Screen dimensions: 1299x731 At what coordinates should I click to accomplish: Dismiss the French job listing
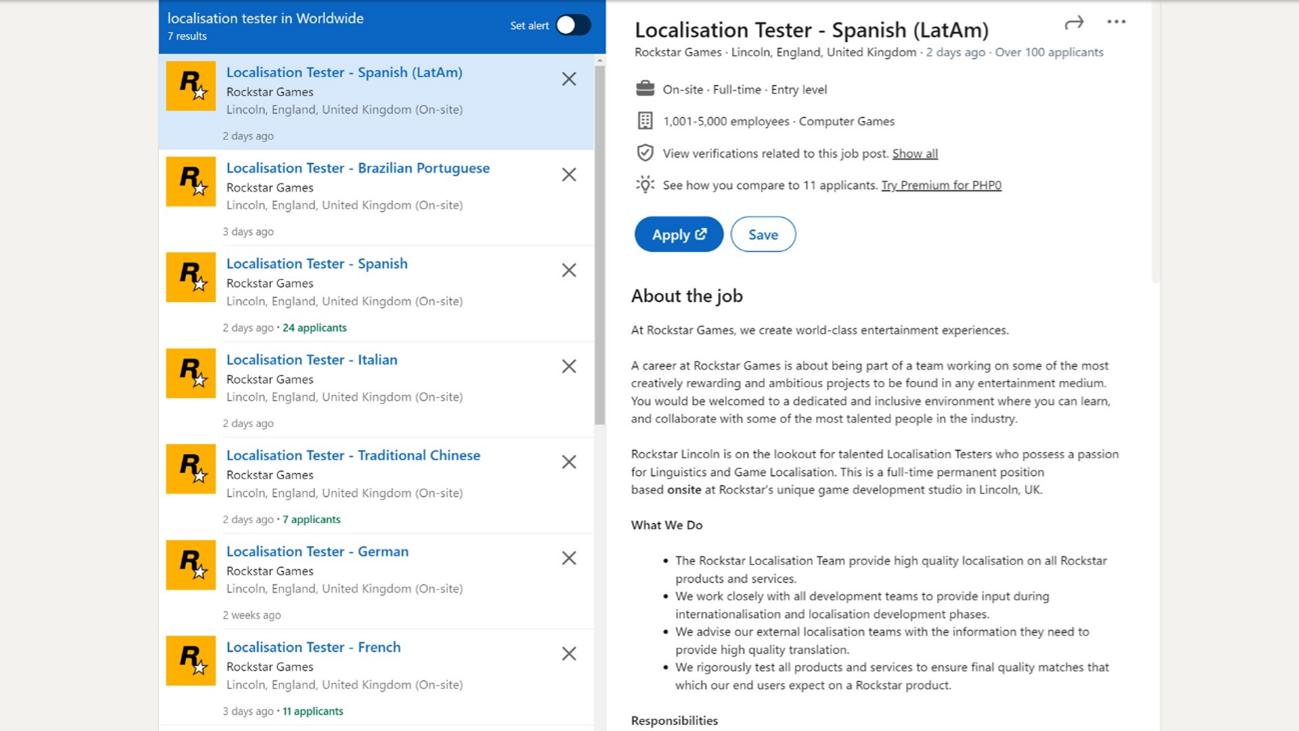(569, 654)
